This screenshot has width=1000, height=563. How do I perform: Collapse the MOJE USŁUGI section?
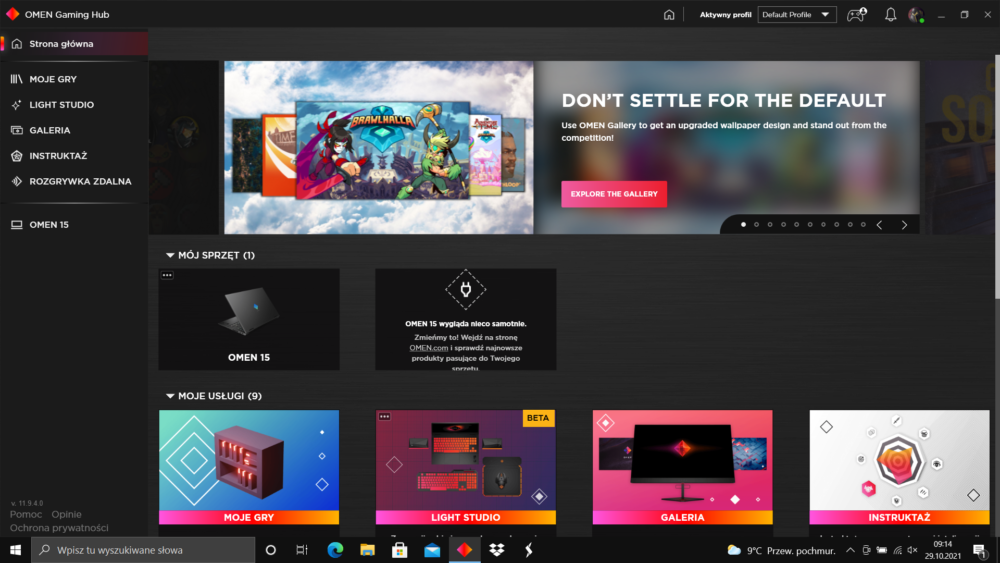click(170, 396)
